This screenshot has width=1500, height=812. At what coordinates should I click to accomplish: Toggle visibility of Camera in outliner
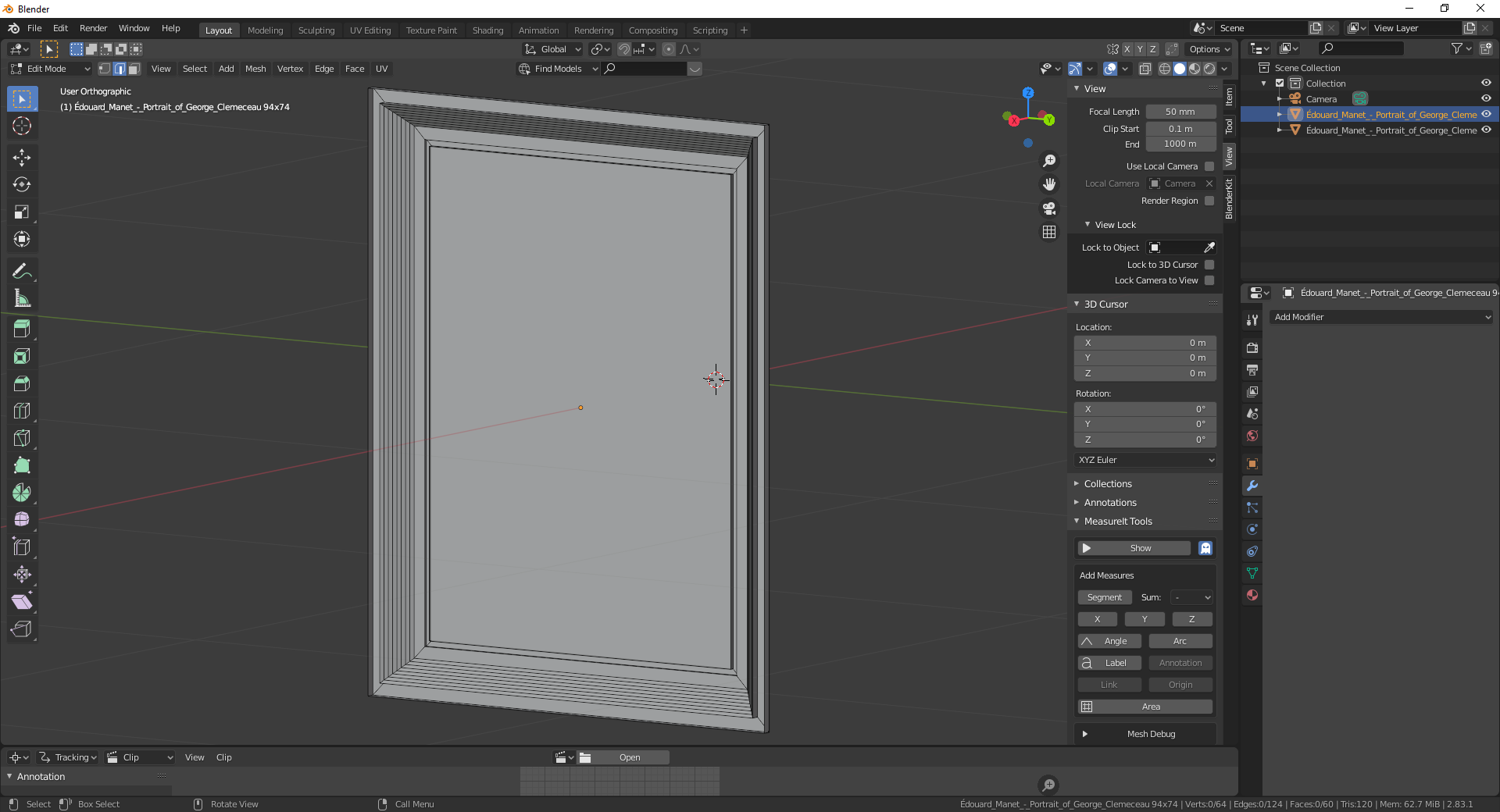coord(1486,98)
